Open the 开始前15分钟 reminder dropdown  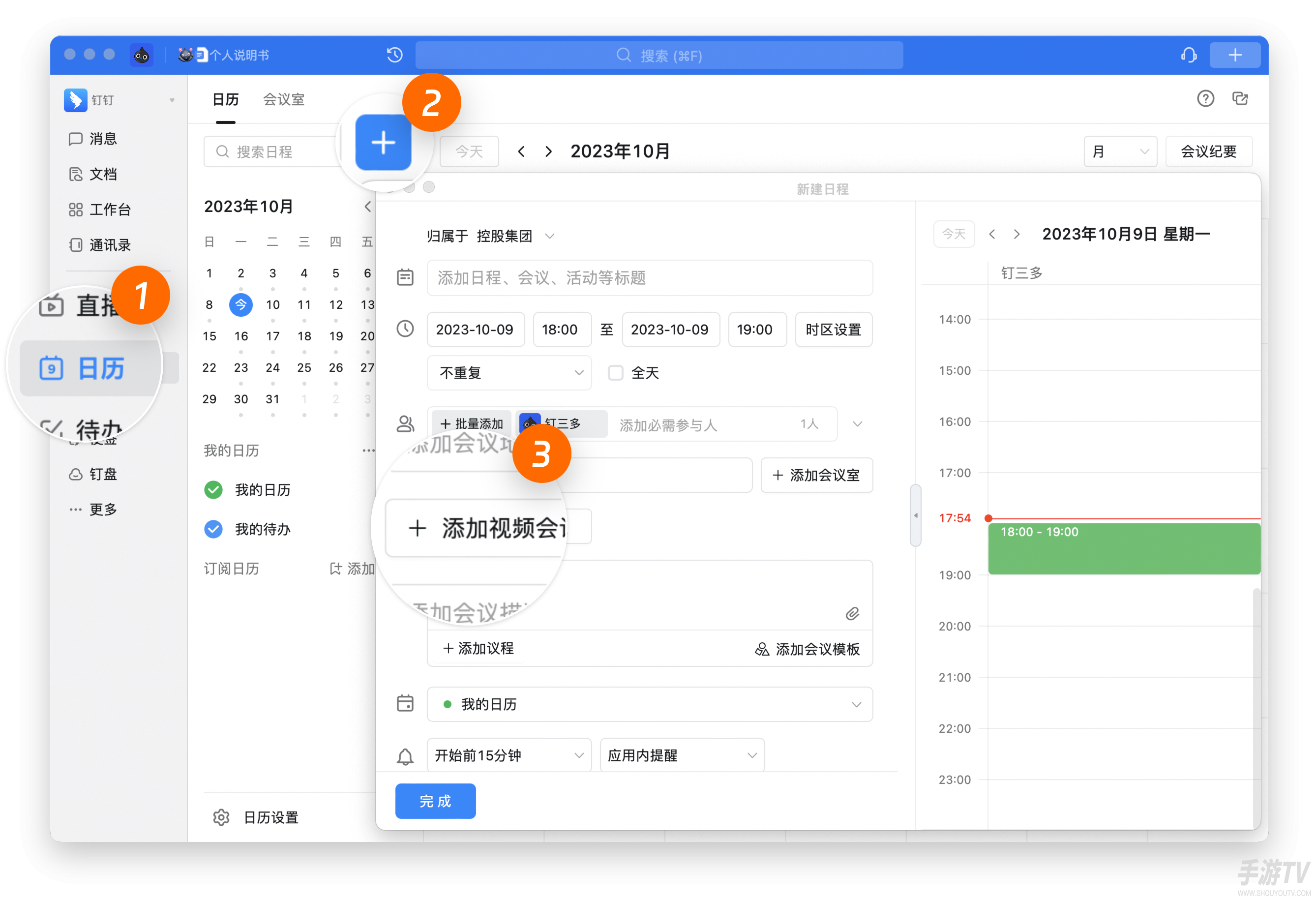click(x=509, y=755)
